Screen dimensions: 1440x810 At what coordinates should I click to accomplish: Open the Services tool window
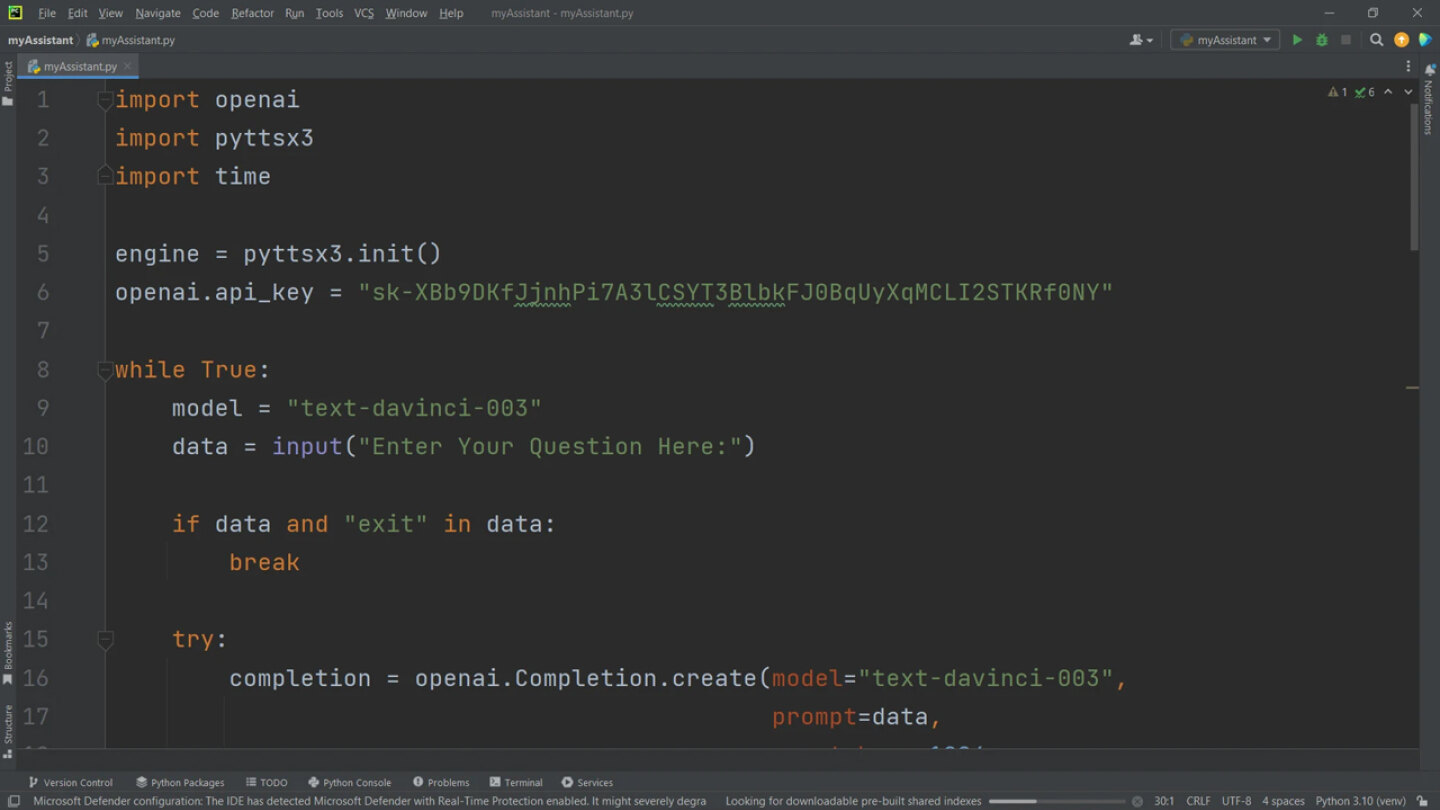(x=587, y=782)
